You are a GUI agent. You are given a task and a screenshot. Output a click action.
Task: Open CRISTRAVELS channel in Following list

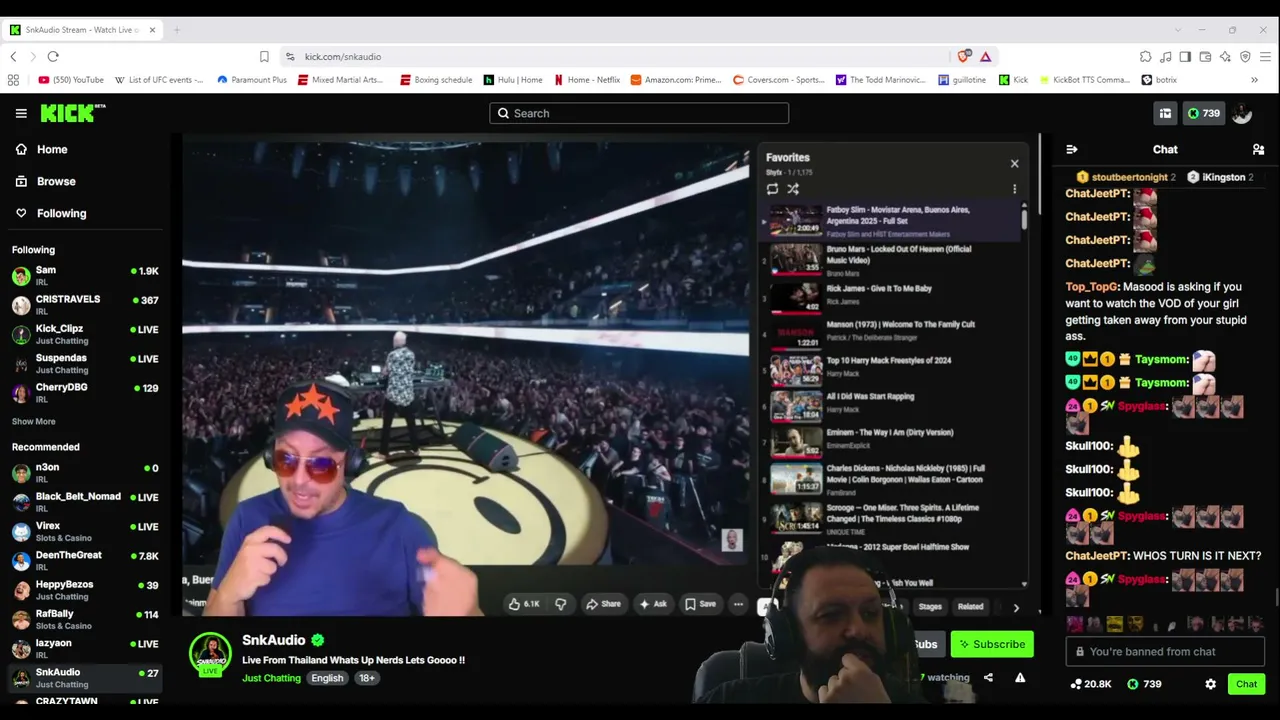click(x=85, y=304)
